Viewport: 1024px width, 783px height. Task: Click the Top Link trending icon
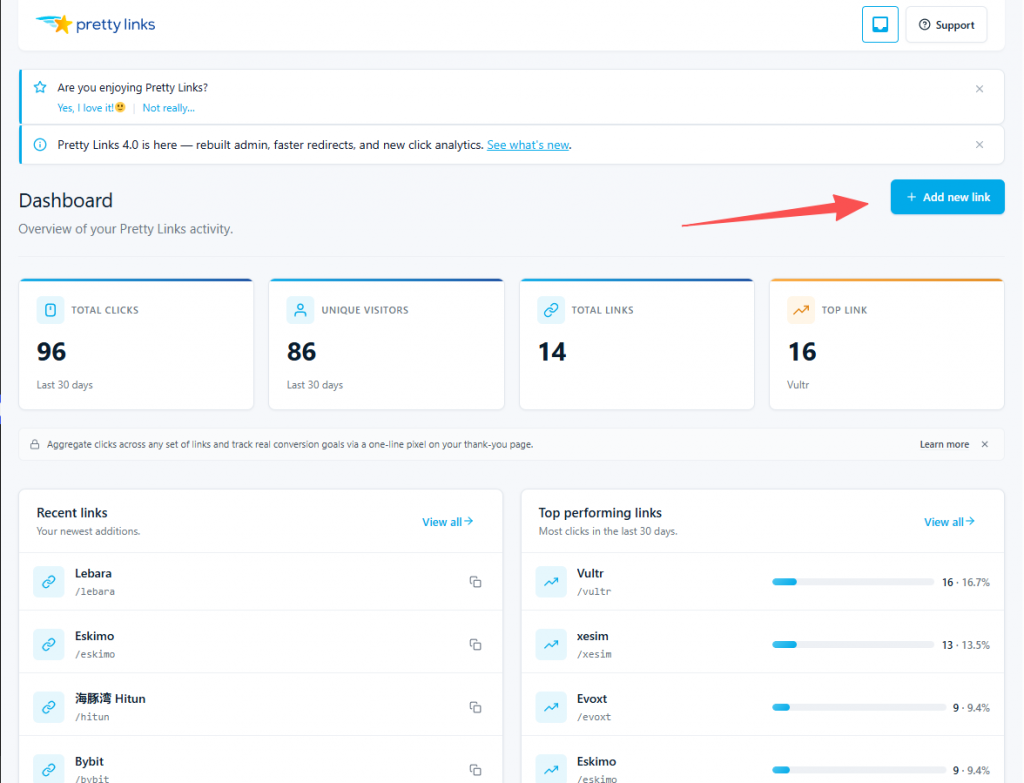[x=801, y=310]
